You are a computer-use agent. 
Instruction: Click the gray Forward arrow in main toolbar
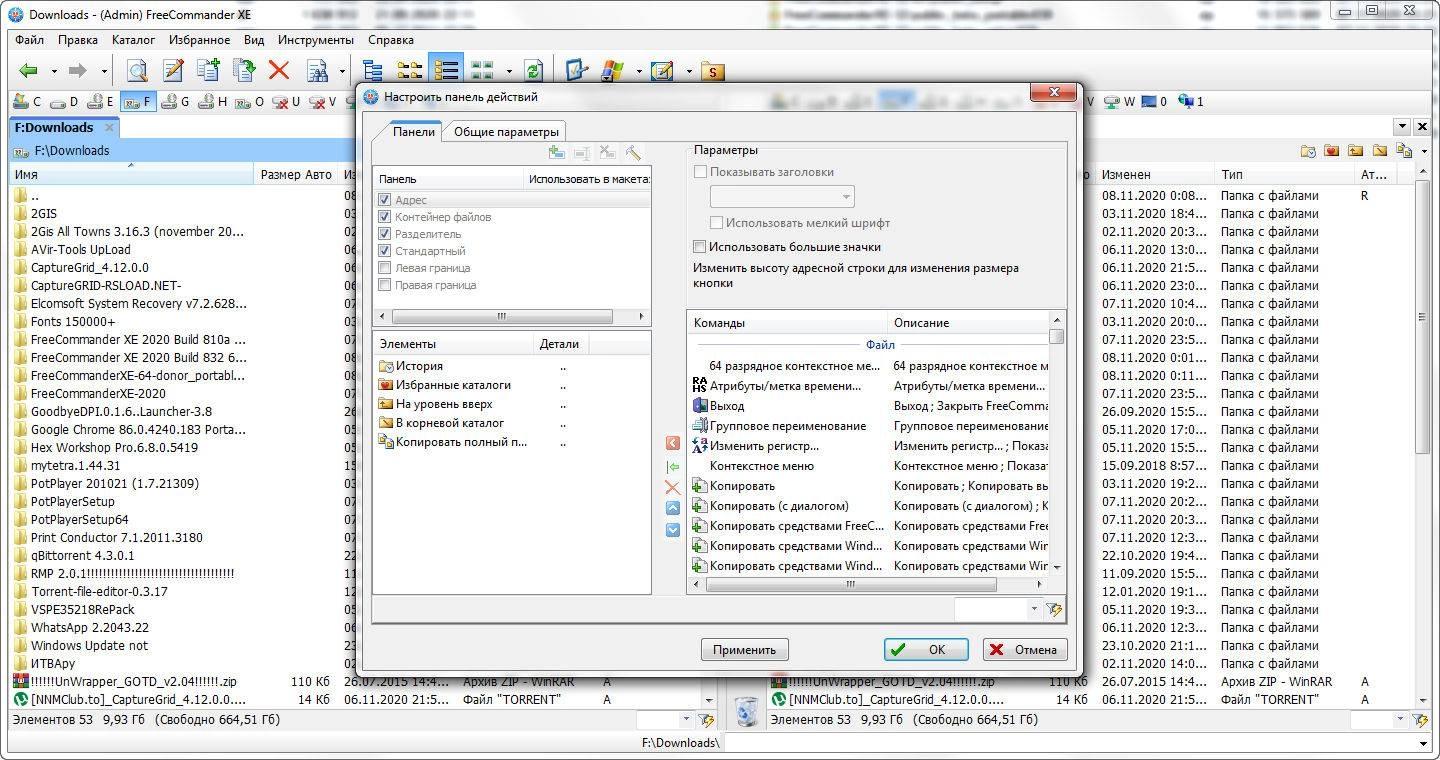coord(77,70)
